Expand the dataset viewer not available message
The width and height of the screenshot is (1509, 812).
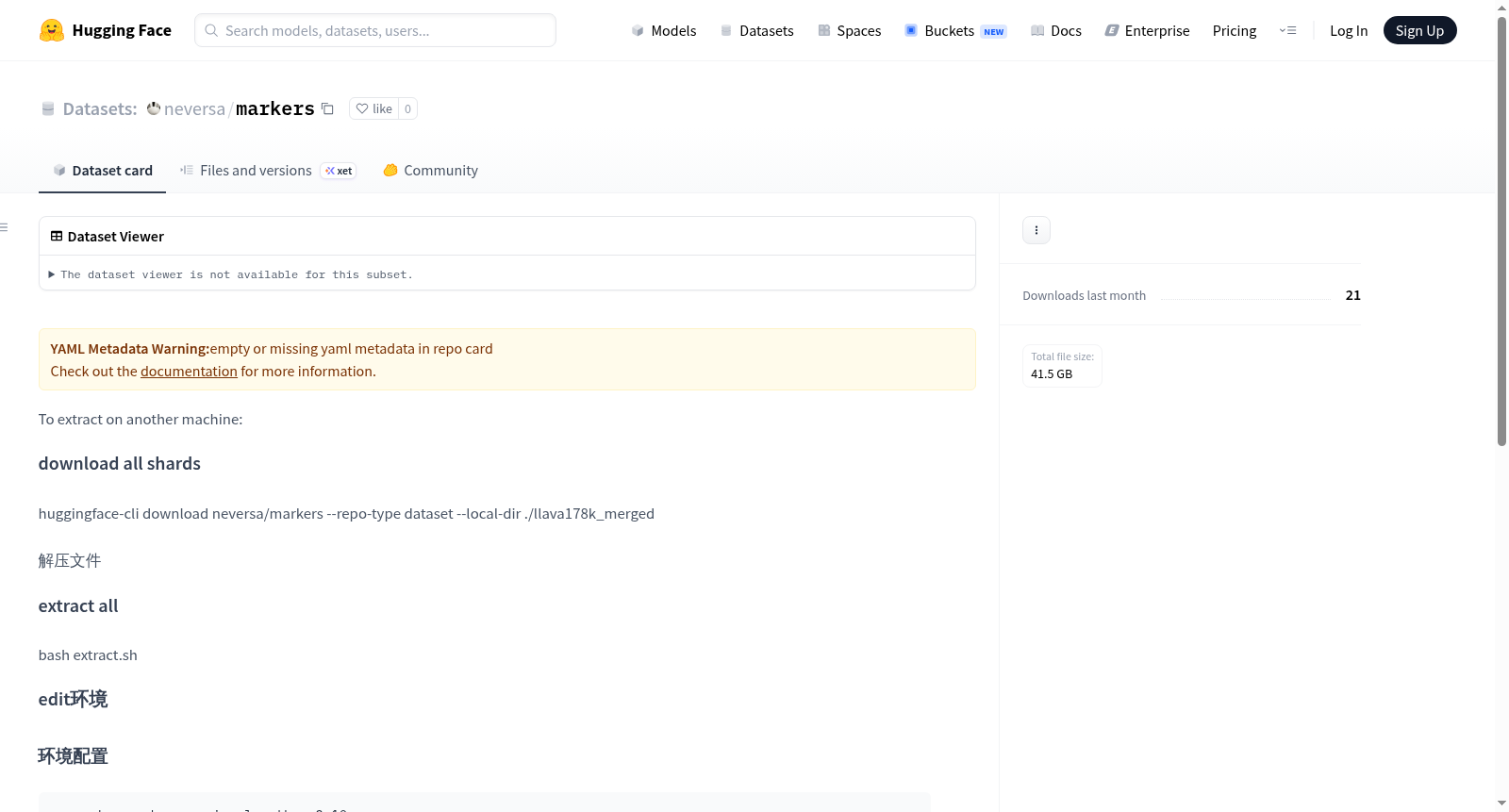[x=230, y=274]
